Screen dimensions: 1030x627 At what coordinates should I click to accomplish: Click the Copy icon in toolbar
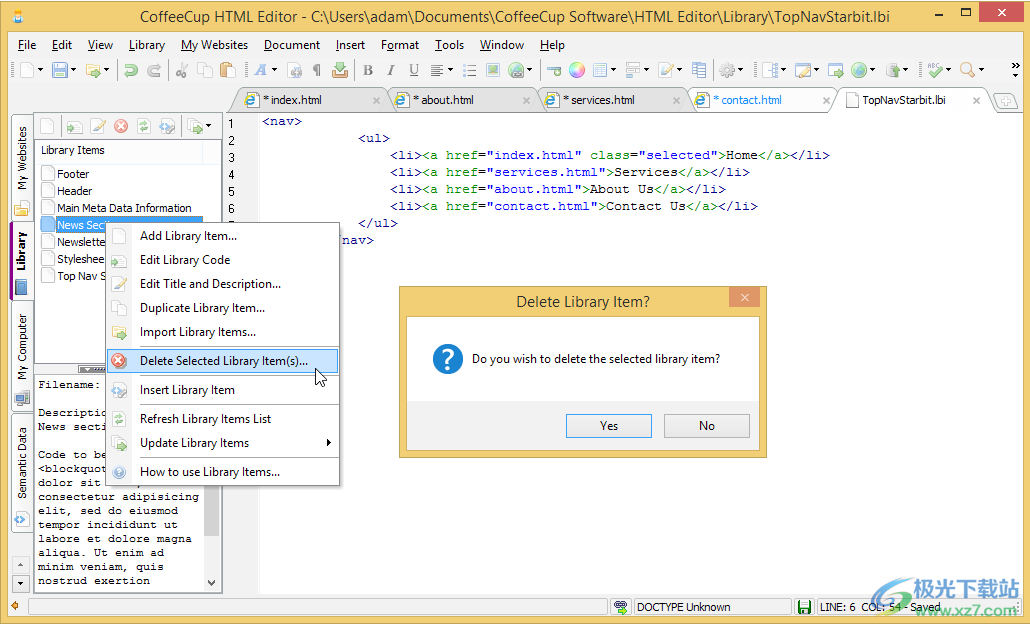pyautogui.click(x=205, y=70)
